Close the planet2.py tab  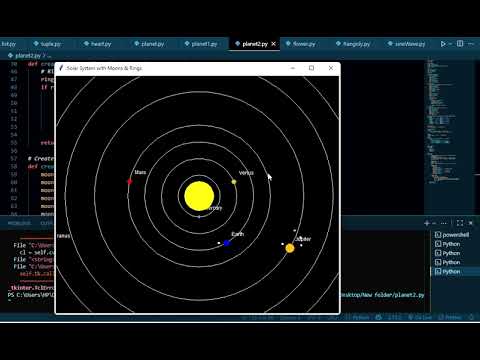(274, 44)
